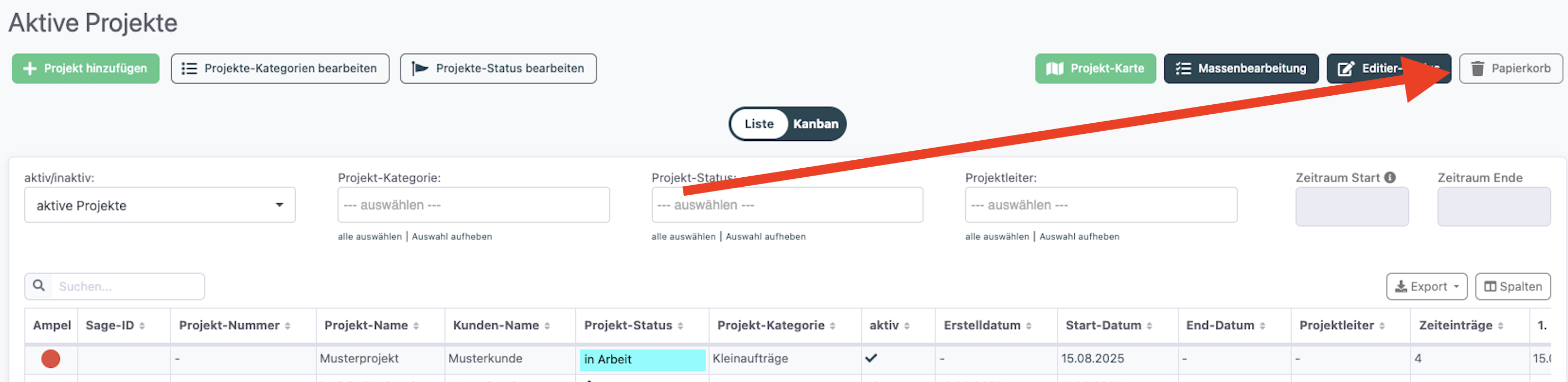Click the Suchen search field
Screen dimensions: 1568x382
(128, 287)
